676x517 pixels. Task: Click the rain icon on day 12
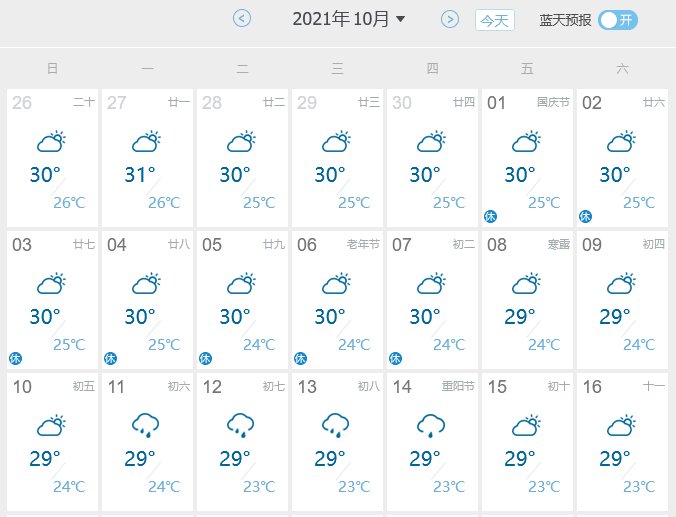[x=241, y=425]
